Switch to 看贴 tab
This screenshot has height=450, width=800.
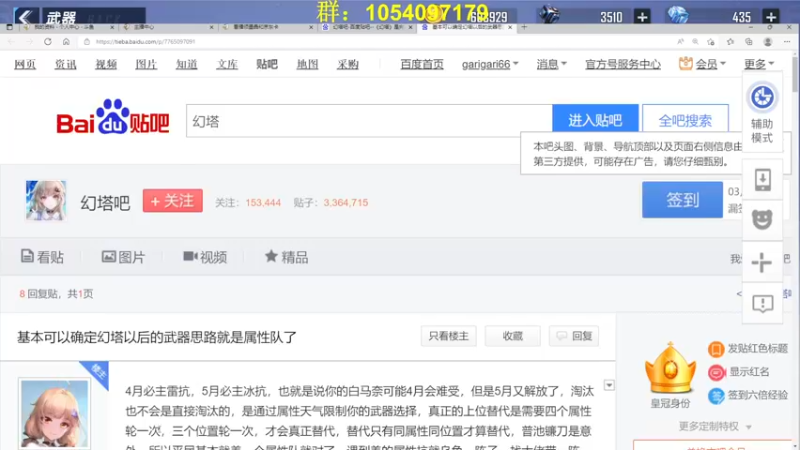[x=42, y=257]
